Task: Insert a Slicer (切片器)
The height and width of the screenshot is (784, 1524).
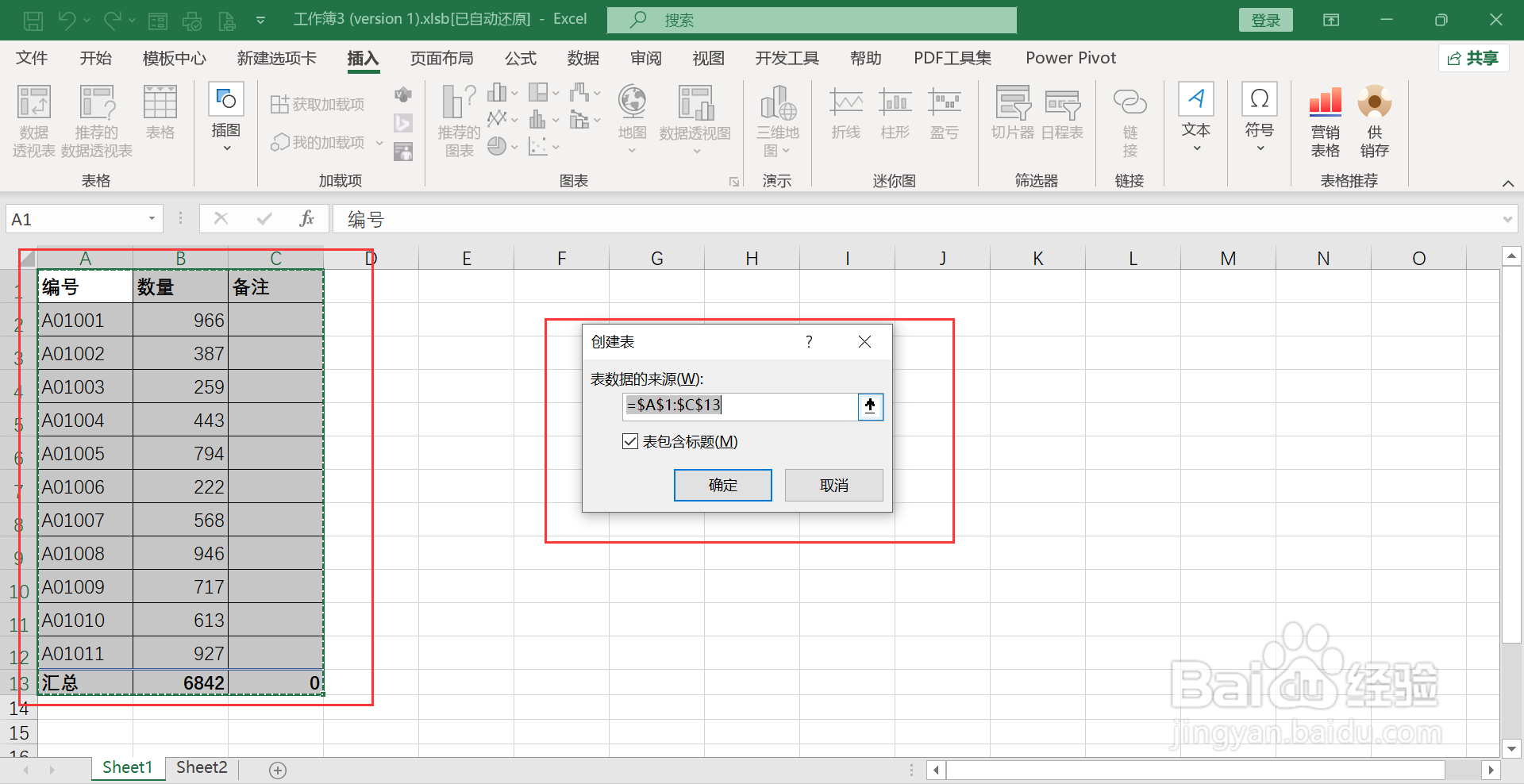Action: coord(1011,115)
